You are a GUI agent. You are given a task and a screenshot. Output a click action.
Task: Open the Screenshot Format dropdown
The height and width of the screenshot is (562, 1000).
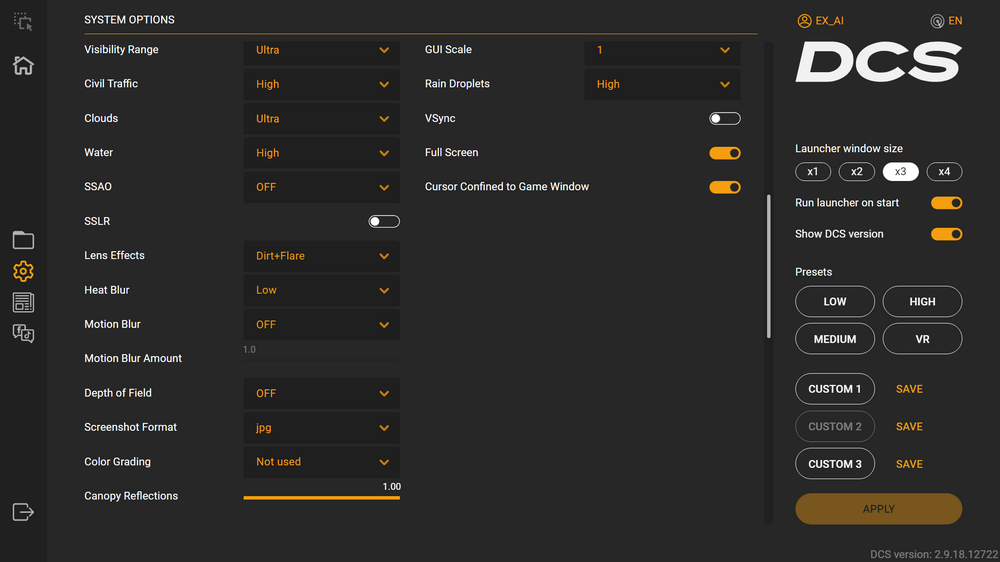click(x=321, y=428)
